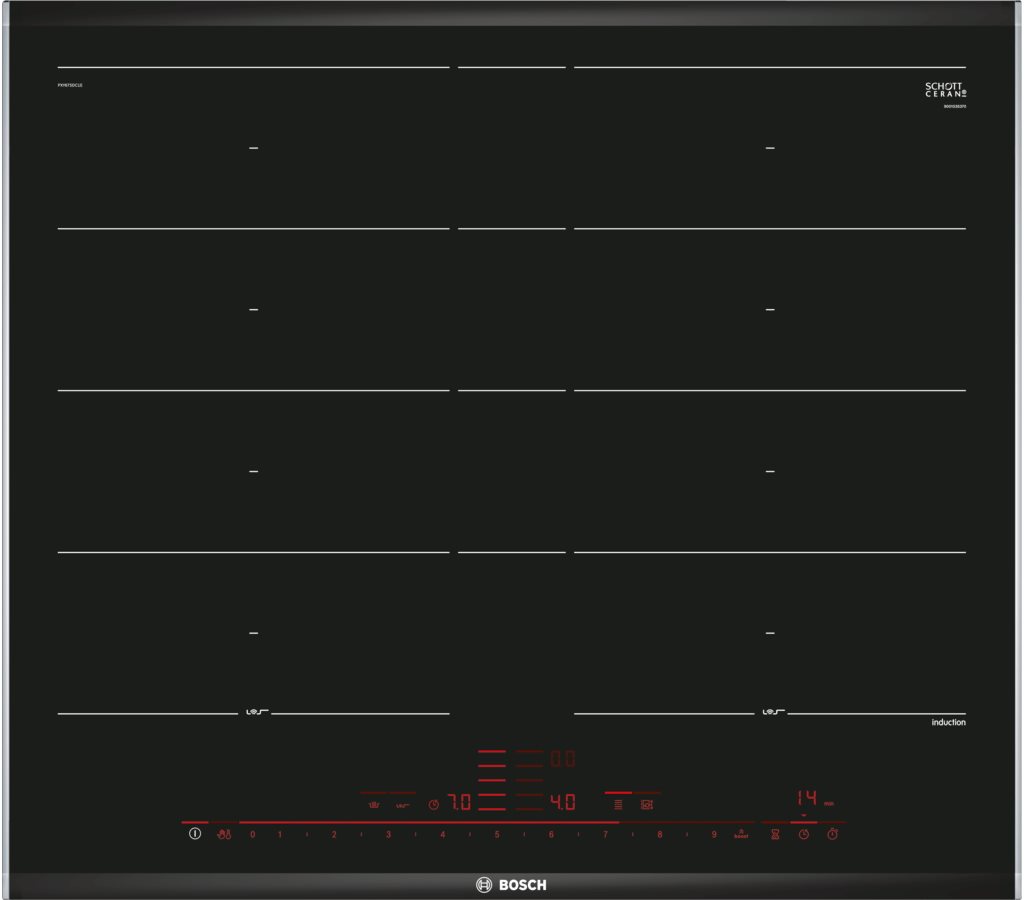
Task: Choose power level 9 on the slider
Action: point(714,834)
